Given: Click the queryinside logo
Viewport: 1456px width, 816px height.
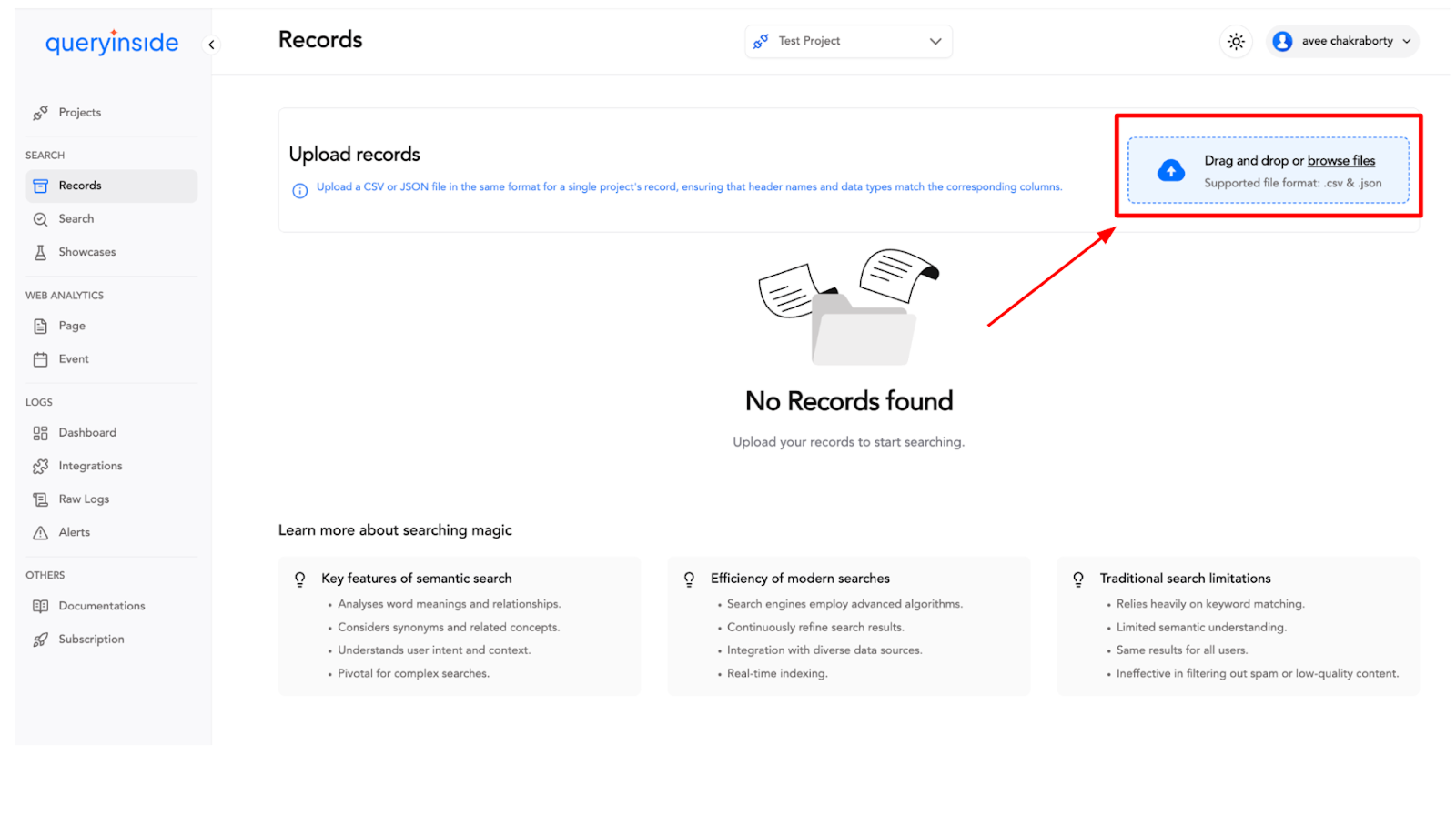Looking at the screenshot, I should [112, 43].
